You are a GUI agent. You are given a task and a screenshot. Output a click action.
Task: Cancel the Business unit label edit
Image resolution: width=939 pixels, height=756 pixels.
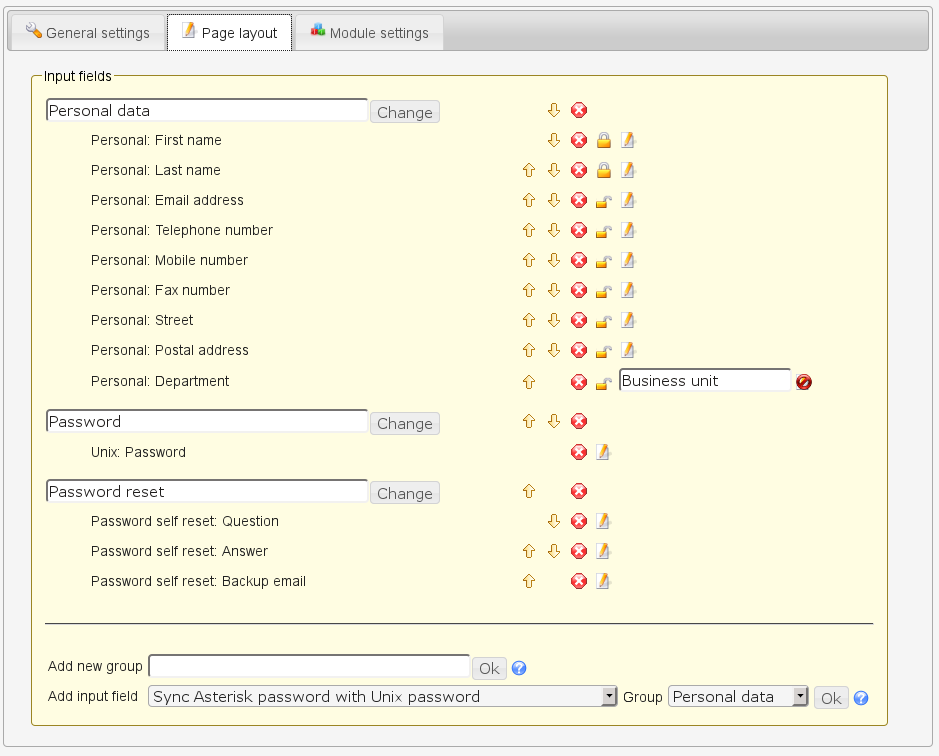tap(804, 381)
